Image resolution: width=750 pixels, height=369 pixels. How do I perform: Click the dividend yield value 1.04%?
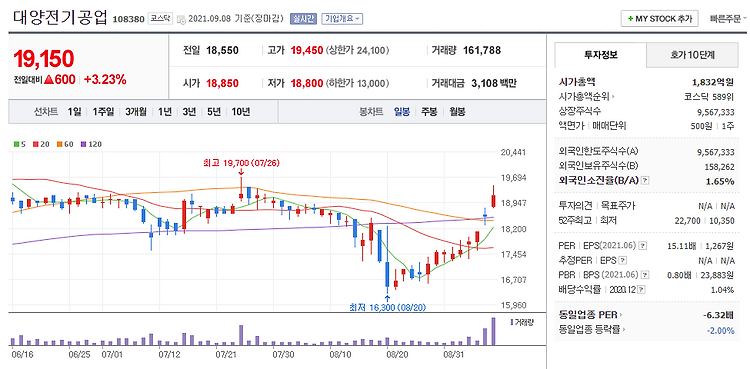click(722, 290)
